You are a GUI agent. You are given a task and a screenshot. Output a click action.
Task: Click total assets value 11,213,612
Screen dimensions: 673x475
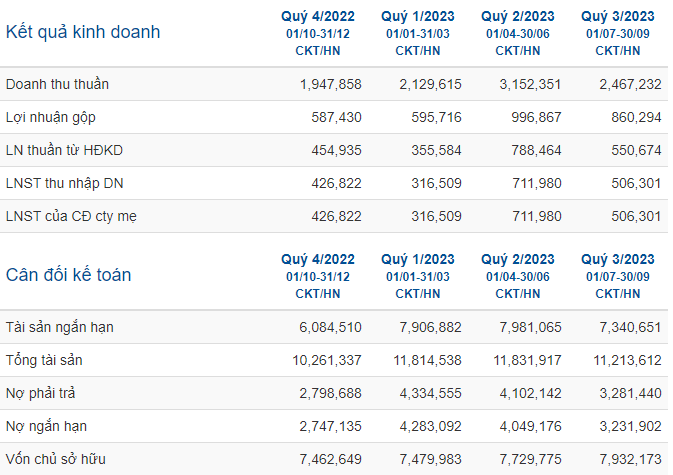(x=627, y=360)
